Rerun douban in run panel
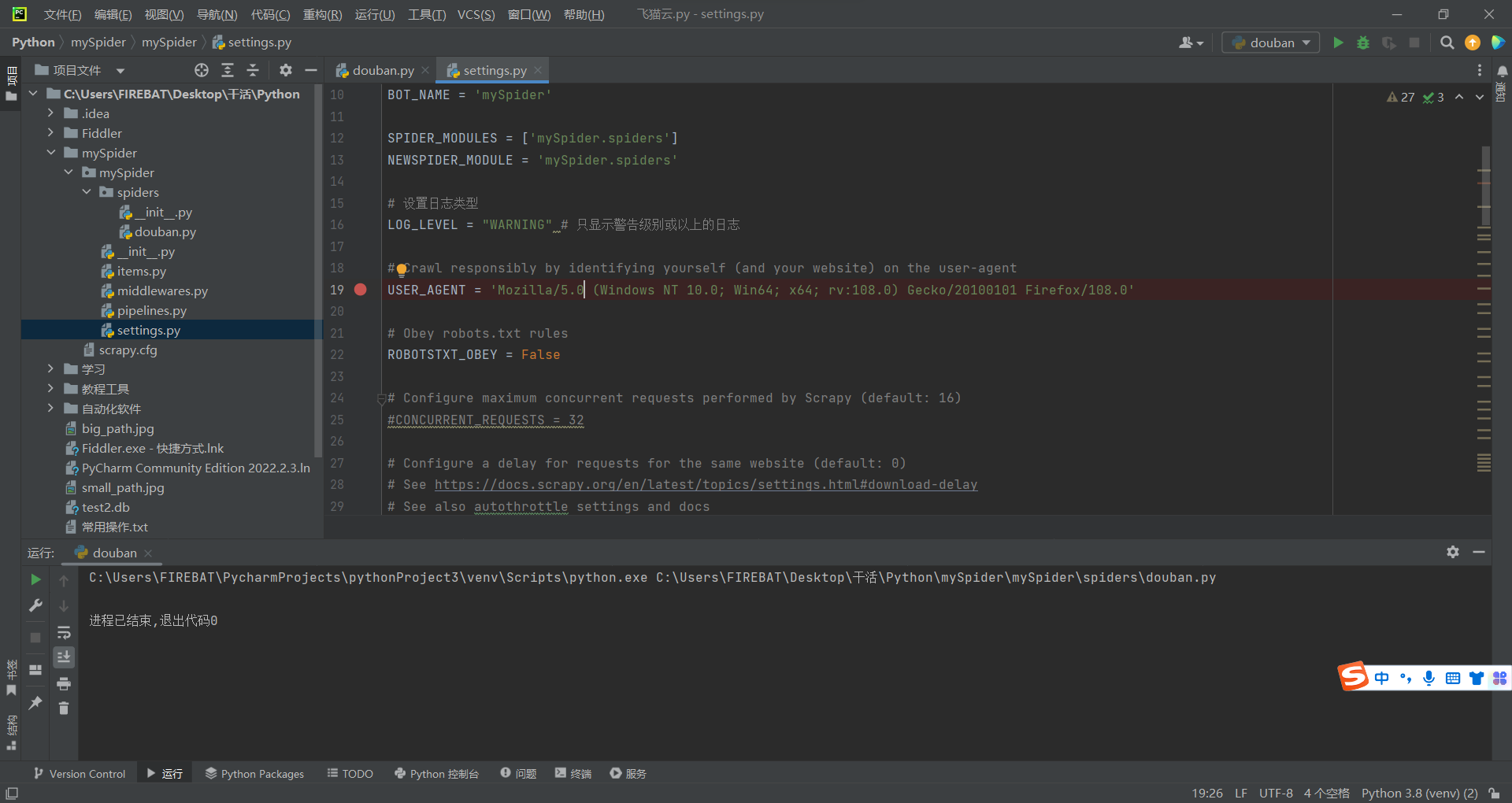1512x803 pixels. point(35,579)
